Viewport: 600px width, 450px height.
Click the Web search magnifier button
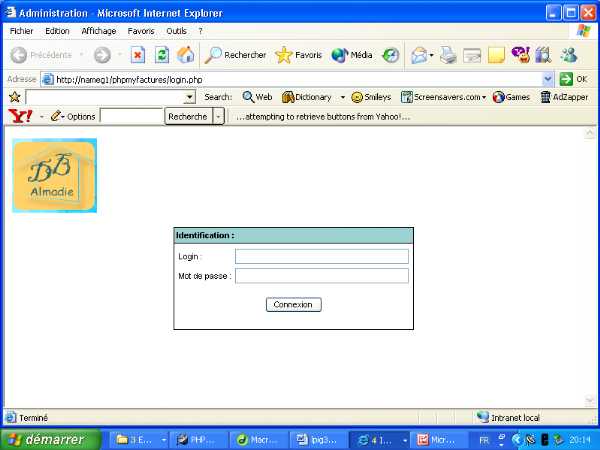tap(257, 97)
